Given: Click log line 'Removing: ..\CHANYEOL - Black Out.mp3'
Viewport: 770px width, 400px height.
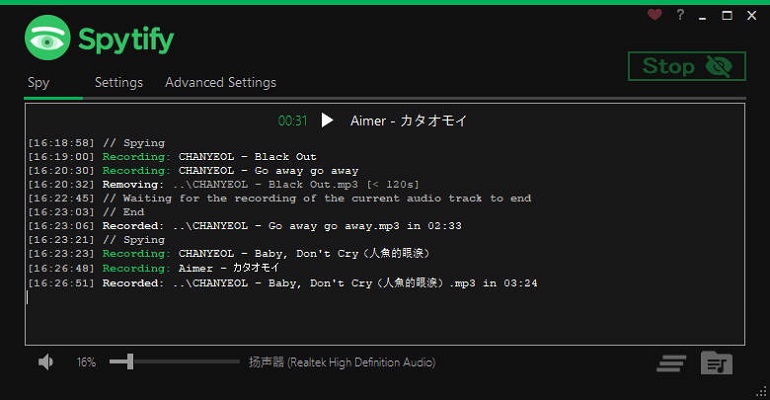Looking at the screenshot, I should click(x=223, y=185).
